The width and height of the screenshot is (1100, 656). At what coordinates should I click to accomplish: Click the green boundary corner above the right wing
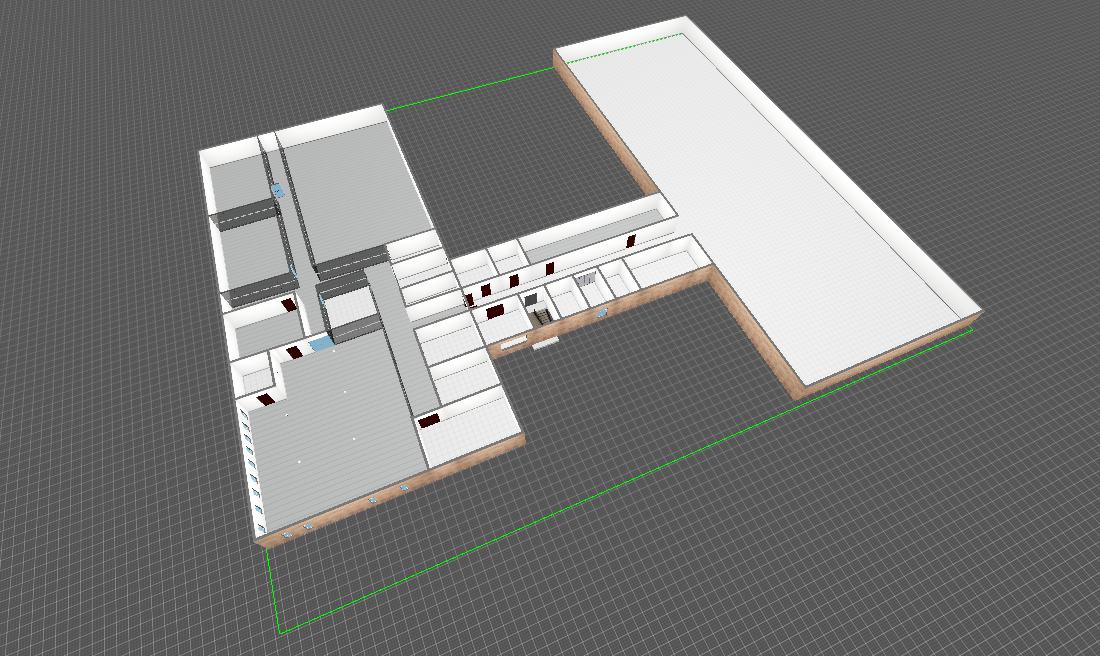[683, 34]
